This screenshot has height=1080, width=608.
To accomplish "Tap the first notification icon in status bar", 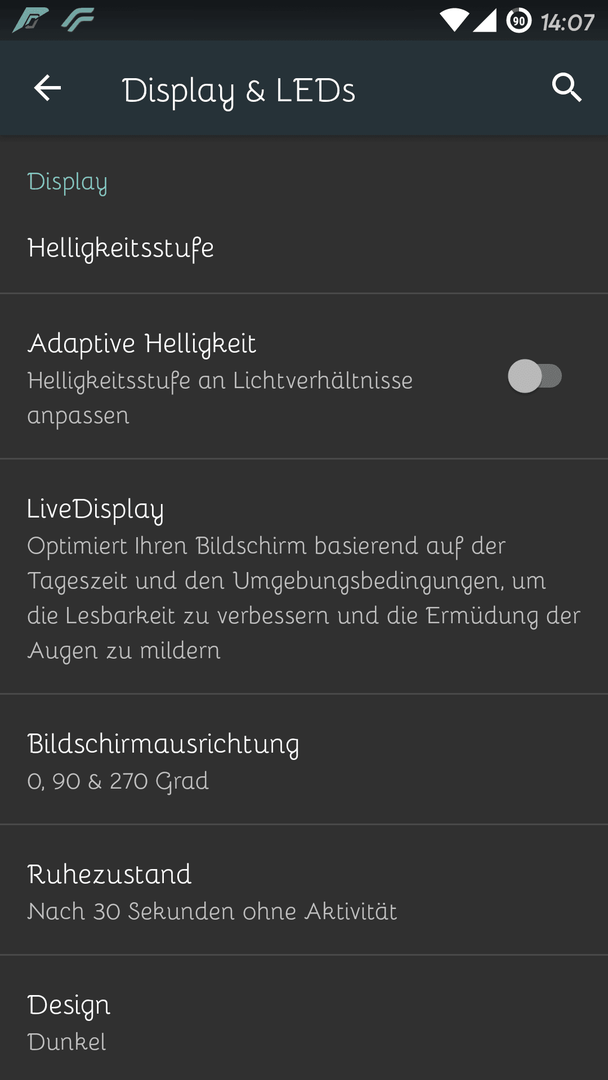I will click(30, 21).
